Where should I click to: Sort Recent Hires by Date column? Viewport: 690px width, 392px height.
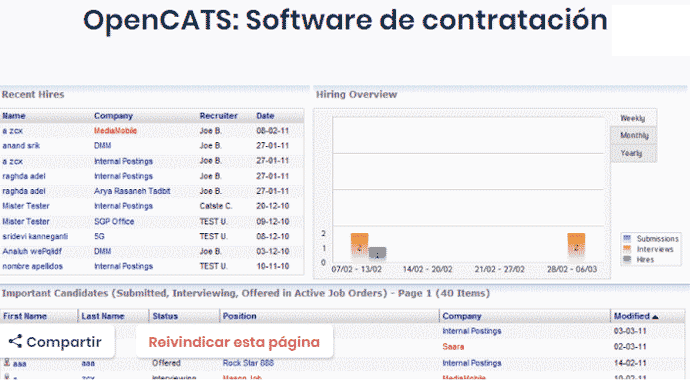[x=265, y=116]
